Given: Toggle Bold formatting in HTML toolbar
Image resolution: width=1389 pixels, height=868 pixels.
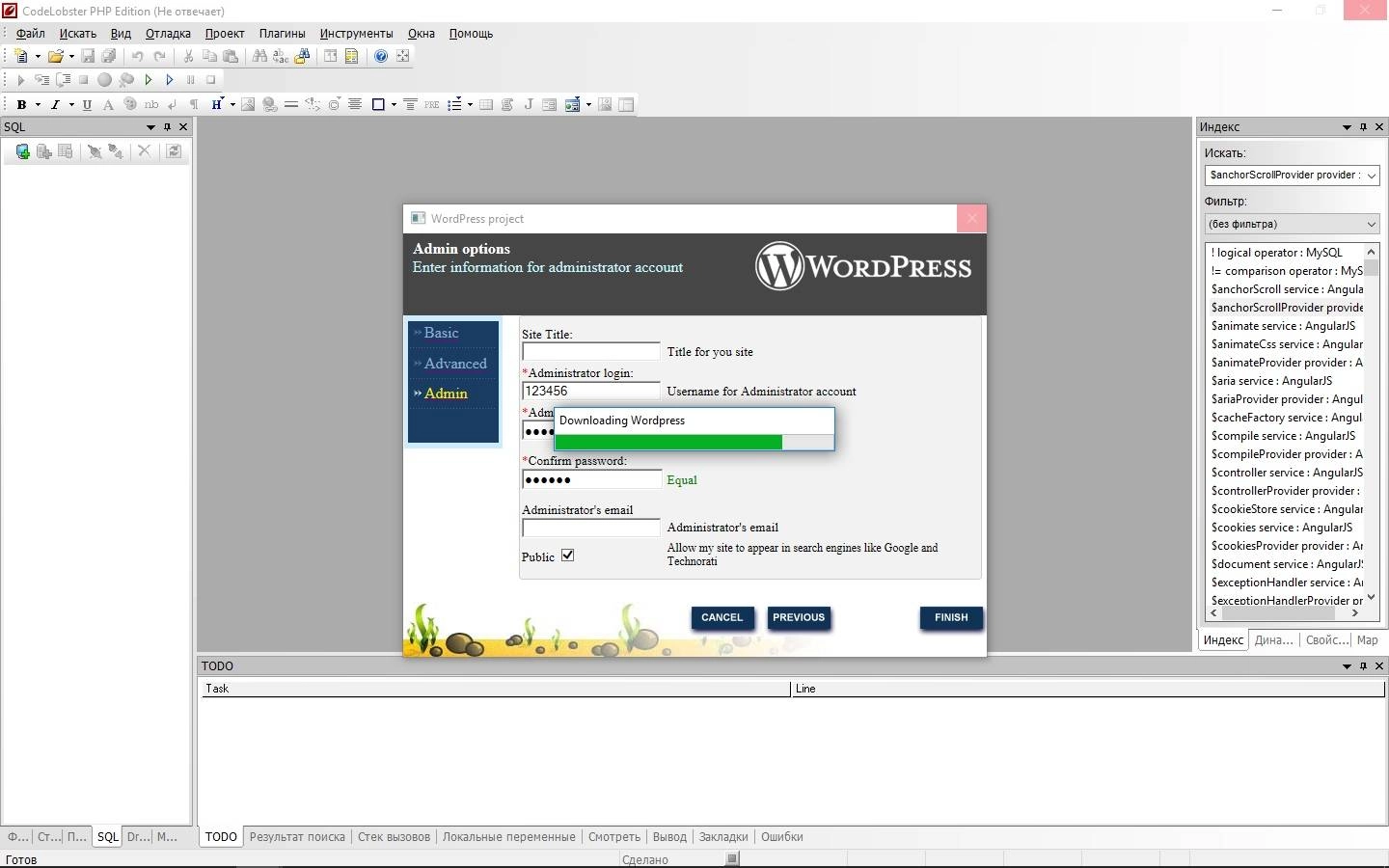Looking at the screenshot, I should click(21, 104).
